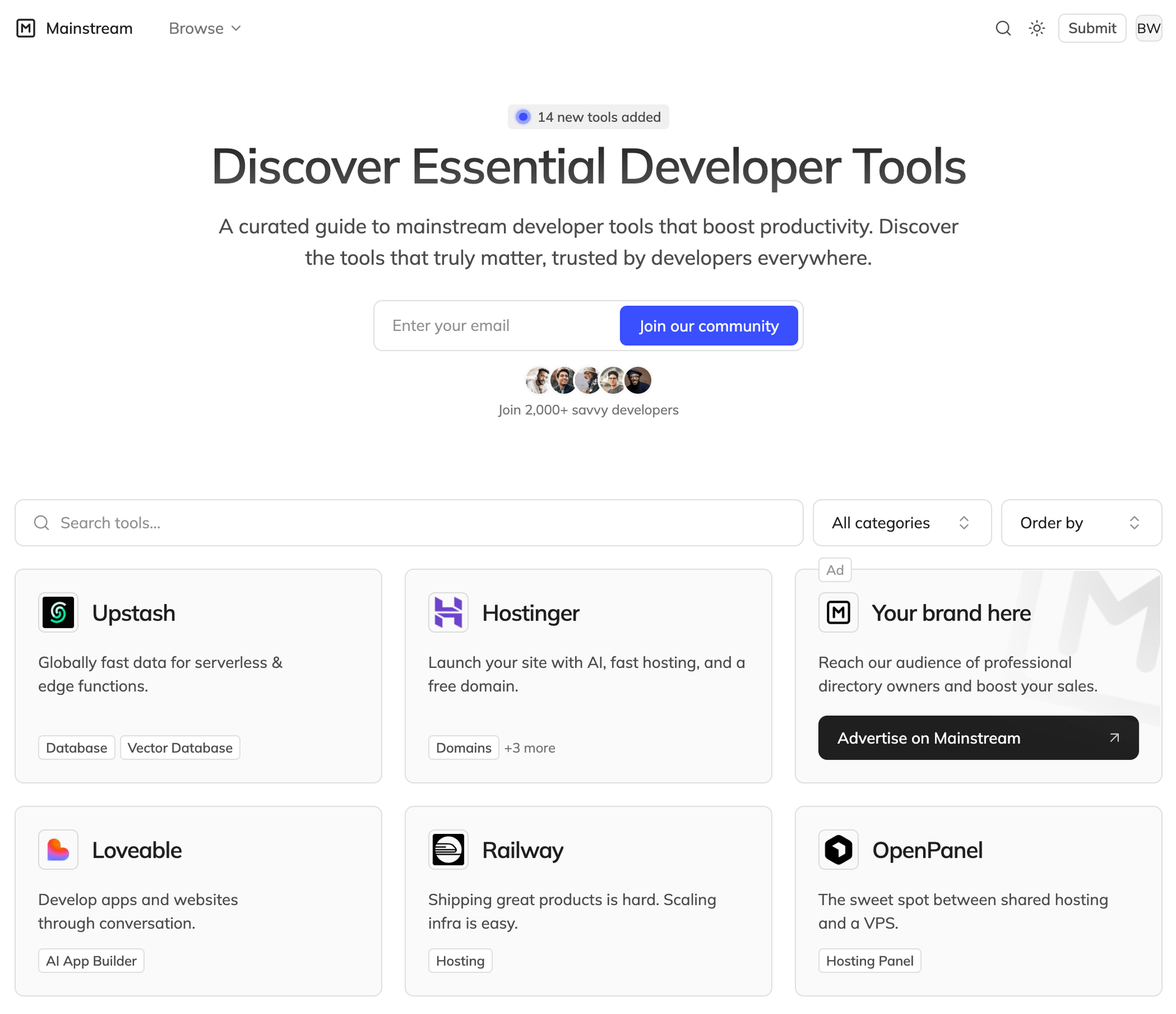Click the Join our community button
The height and width of the screenshot is (1014, 1176).
pos(708,325)
